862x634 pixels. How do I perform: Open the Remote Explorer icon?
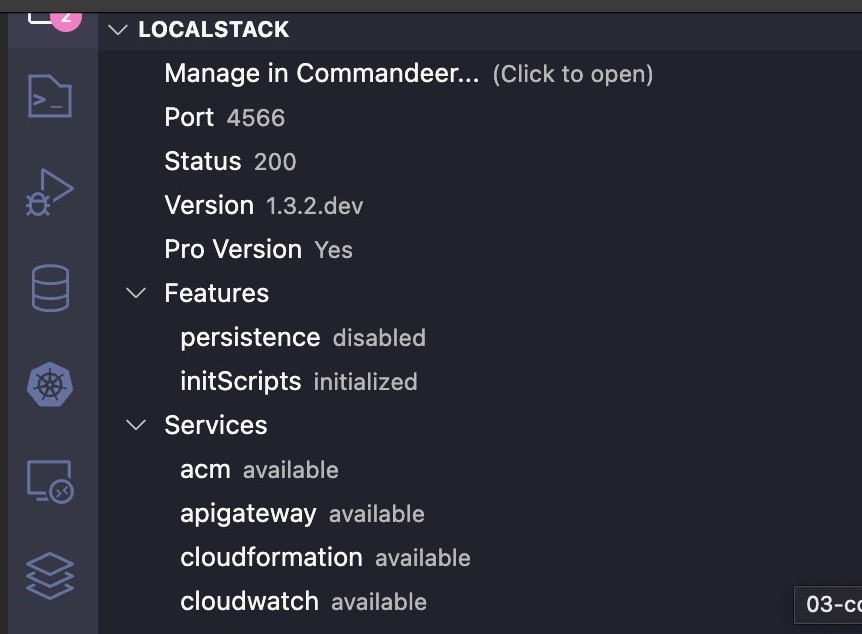pos(50,482)
